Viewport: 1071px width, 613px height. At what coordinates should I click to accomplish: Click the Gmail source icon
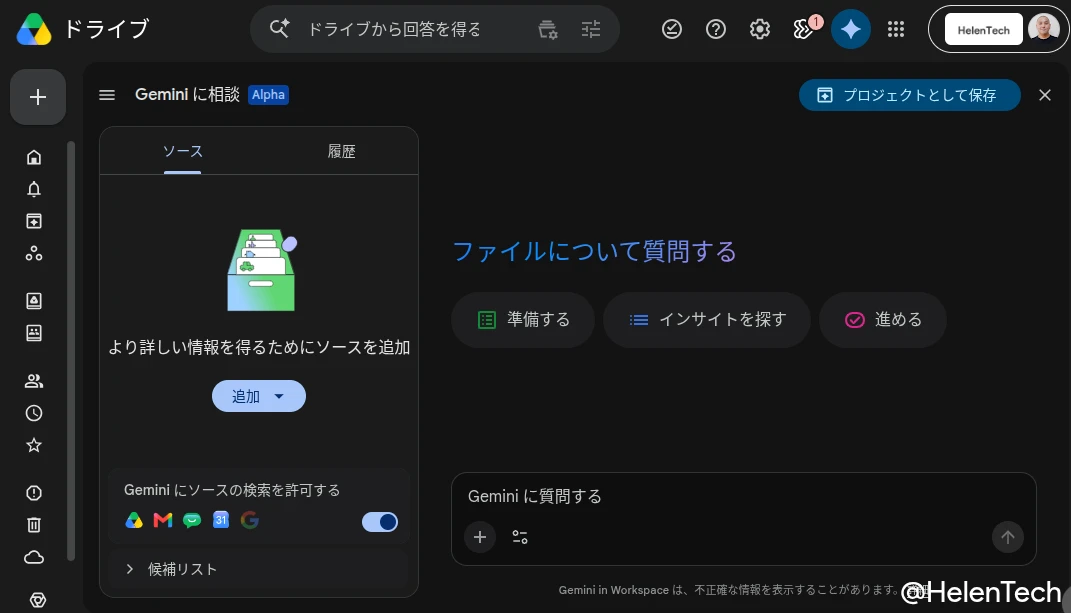pos(163,521)
